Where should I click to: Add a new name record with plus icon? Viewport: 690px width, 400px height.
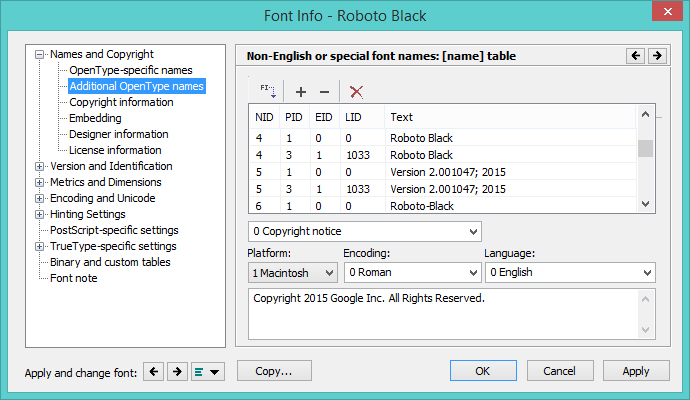click(301, 91)
